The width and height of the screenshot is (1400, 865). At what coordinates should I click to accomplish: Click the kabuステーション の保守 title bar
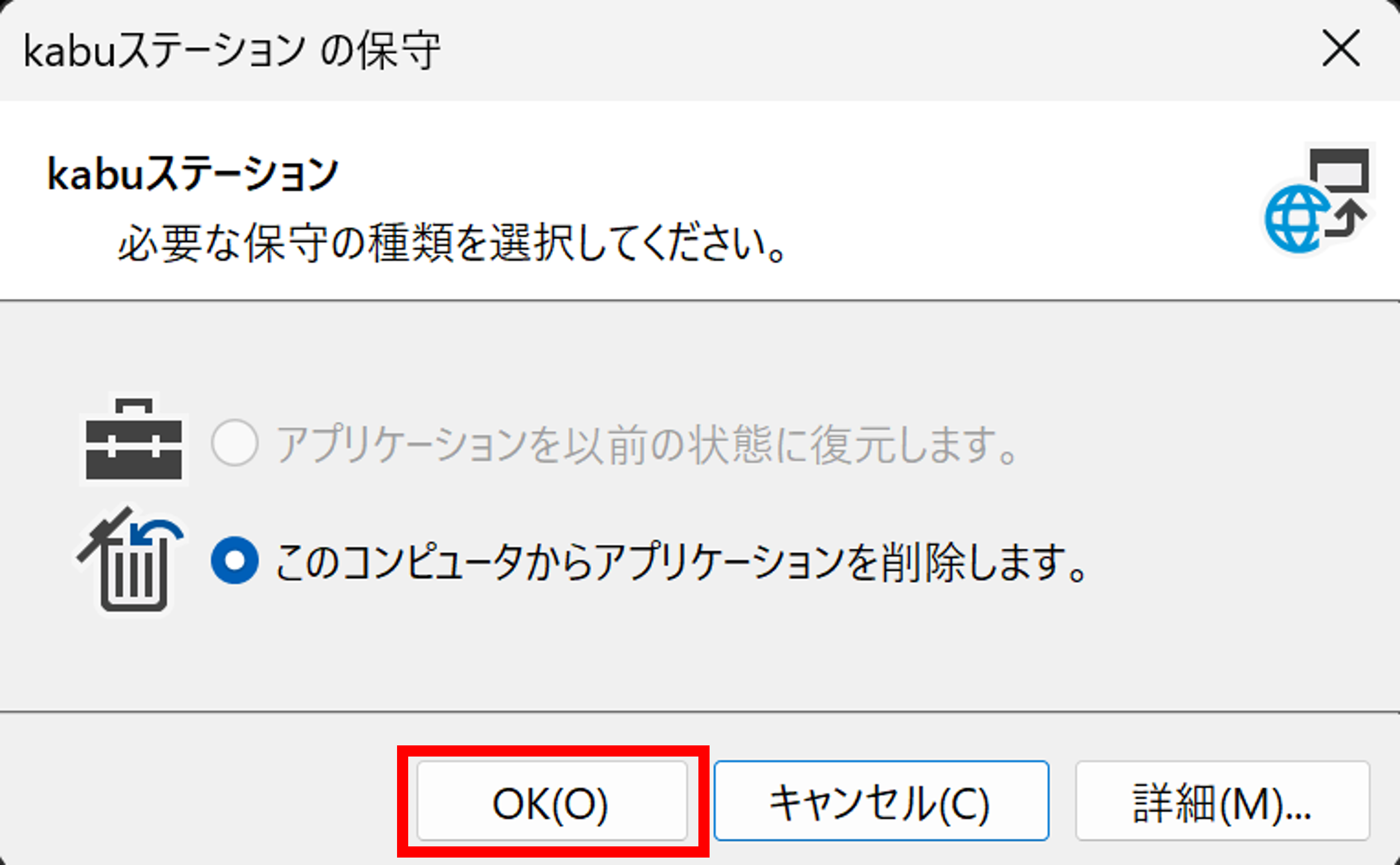(x=229, y=48)
